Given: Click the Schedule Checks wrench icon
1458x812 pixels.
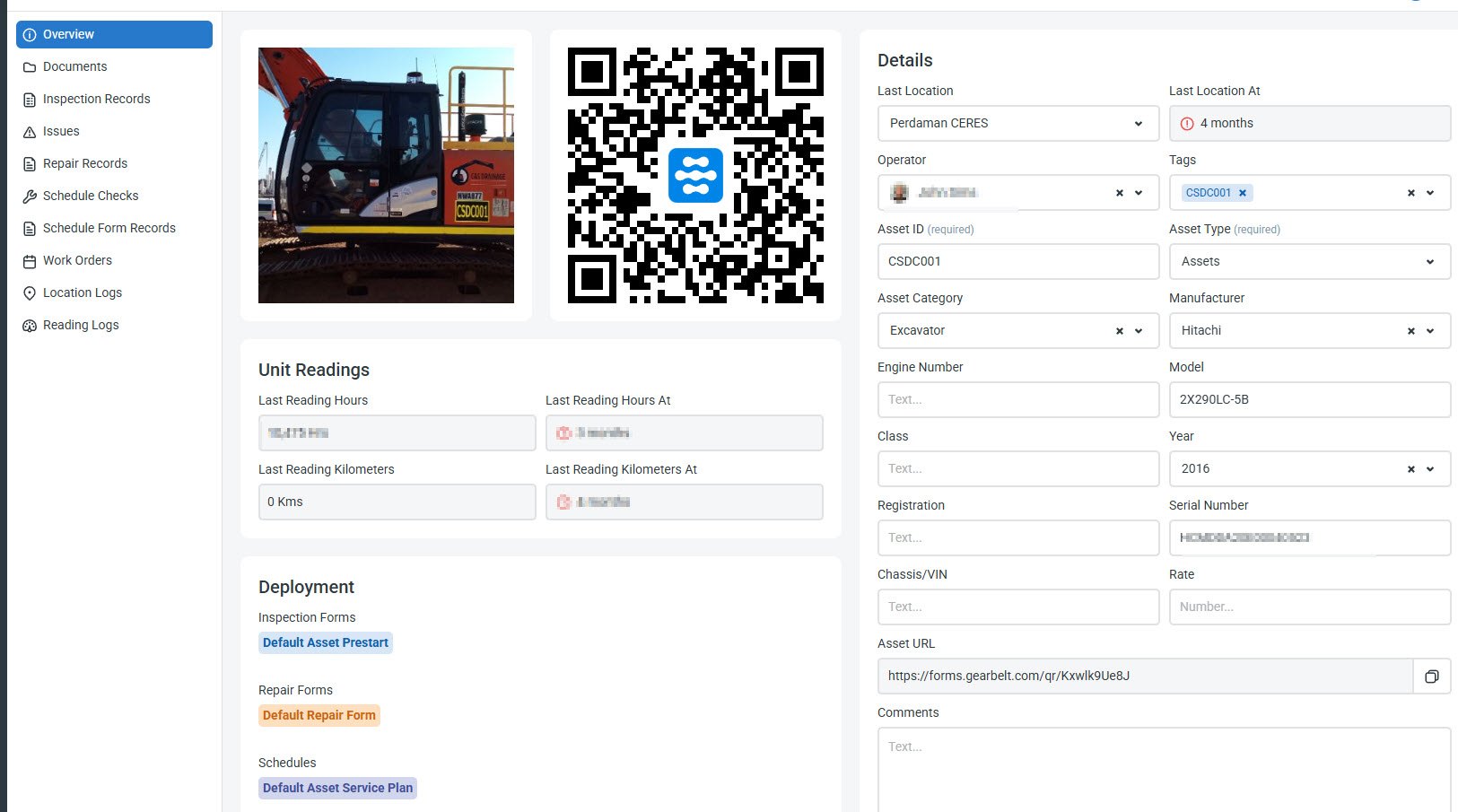Looking at the screenshot, I should click(30, 196).
